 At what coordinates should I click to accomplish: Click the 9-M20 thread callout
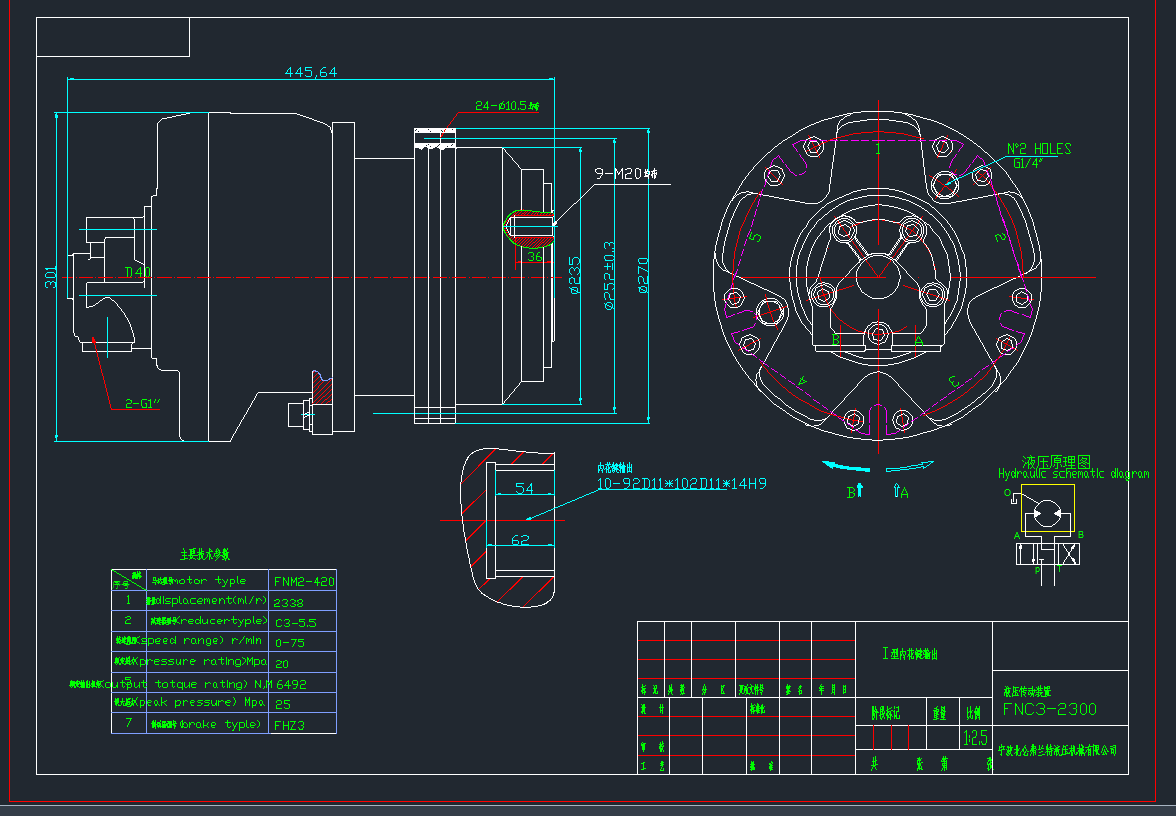(626, 174)
